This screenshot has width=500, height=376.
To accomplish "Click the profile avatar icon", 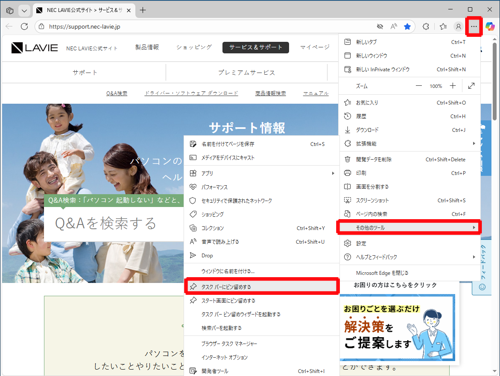I will tap(458, 27).
